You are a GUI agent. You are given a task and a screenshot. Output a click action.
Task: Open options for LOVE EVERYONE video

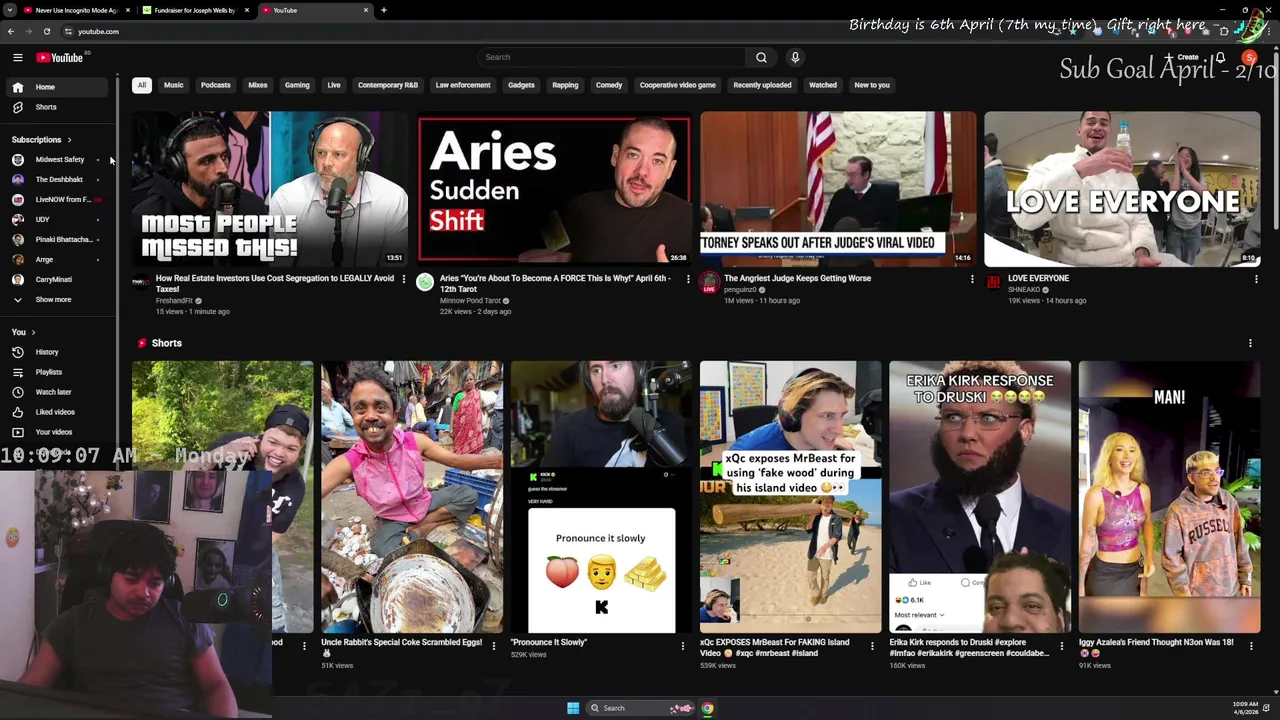coord(1256,280)
